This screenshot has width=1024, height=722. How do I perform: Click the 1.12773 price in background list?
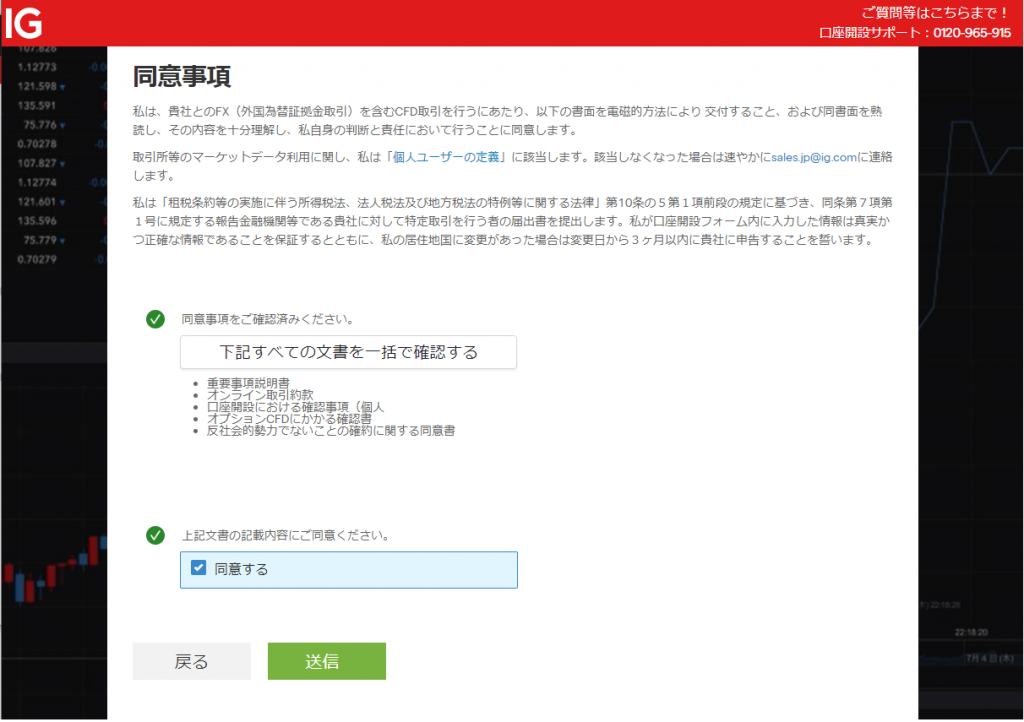pos(37,67)
